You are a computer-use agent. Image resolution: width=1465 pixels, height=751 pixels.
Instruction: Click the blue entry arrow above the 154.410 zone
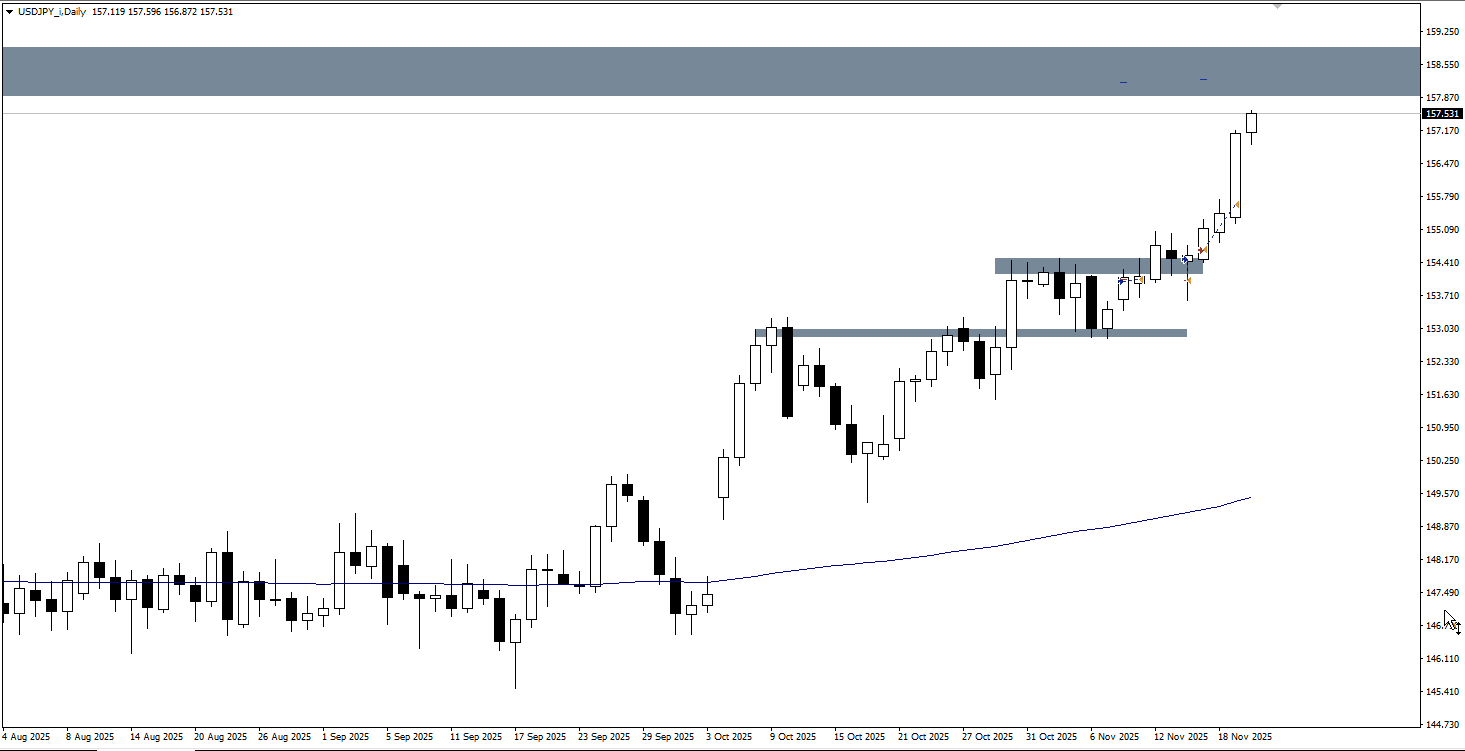point(1186,259)
